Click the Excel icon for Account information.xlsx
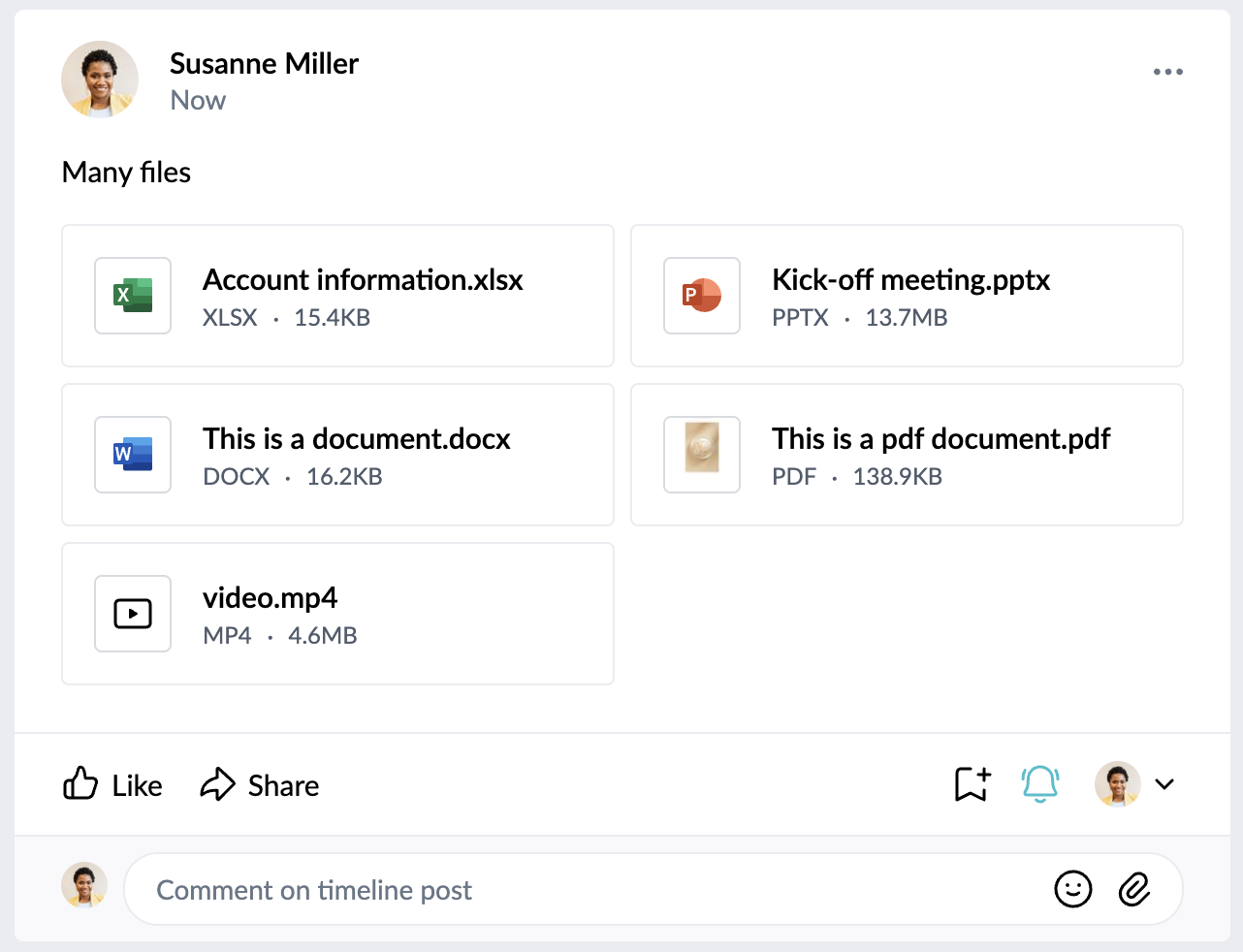Screen dimensions: 1243x952 [133, 296]
